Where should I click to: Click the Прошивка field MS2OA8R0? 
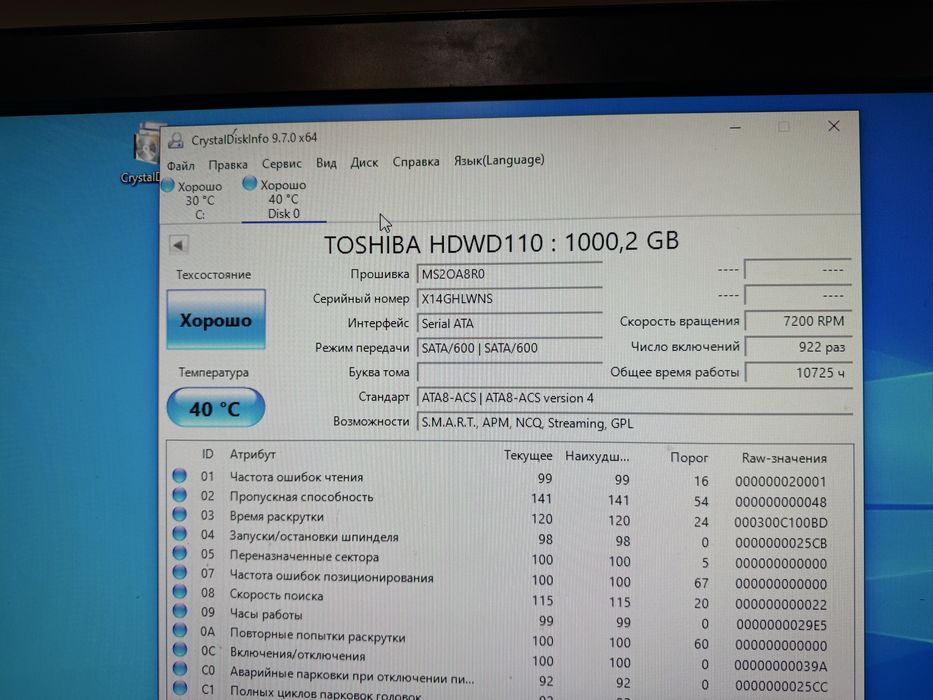tap(509, 274)
